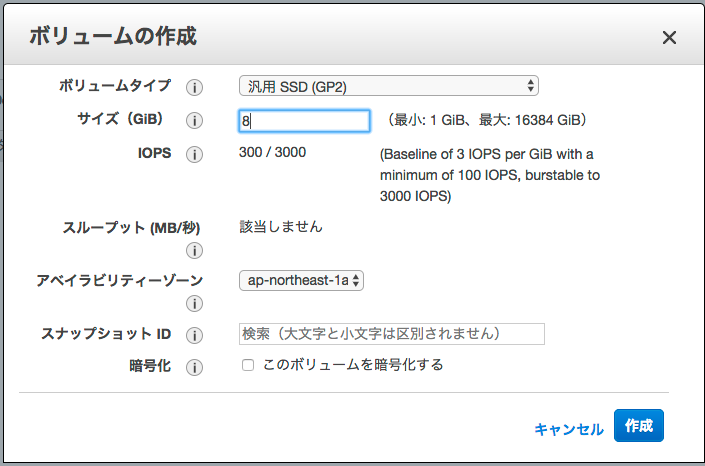Close the ボリュームの作成 dialog with X
The height and width of the screenshot is (466, 705).
(x=669, y=38)
